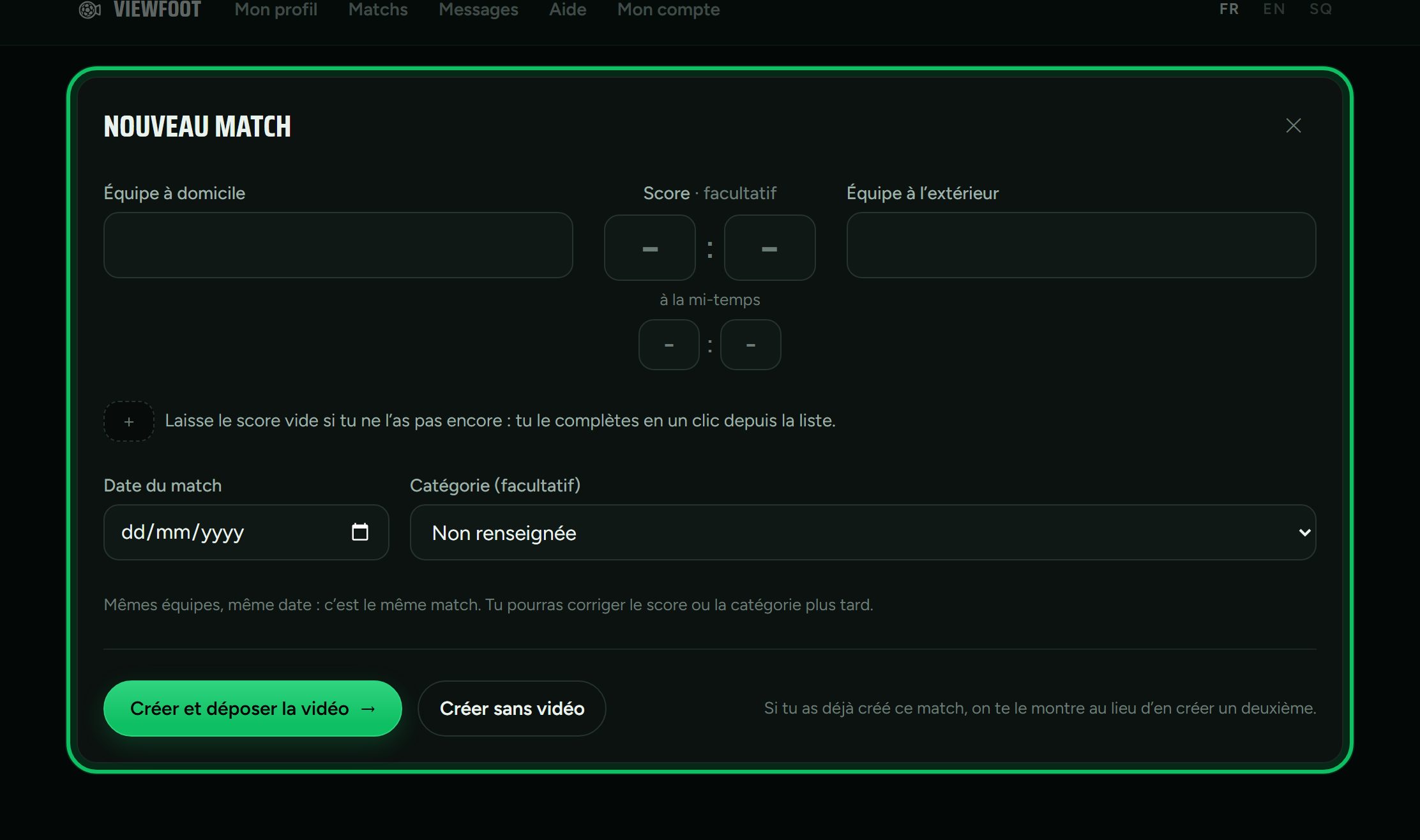Image resolution: width=1420 pixels, height=840 pixels.
Task: Click the dashed plus icon
Action: tap(129, 421)
